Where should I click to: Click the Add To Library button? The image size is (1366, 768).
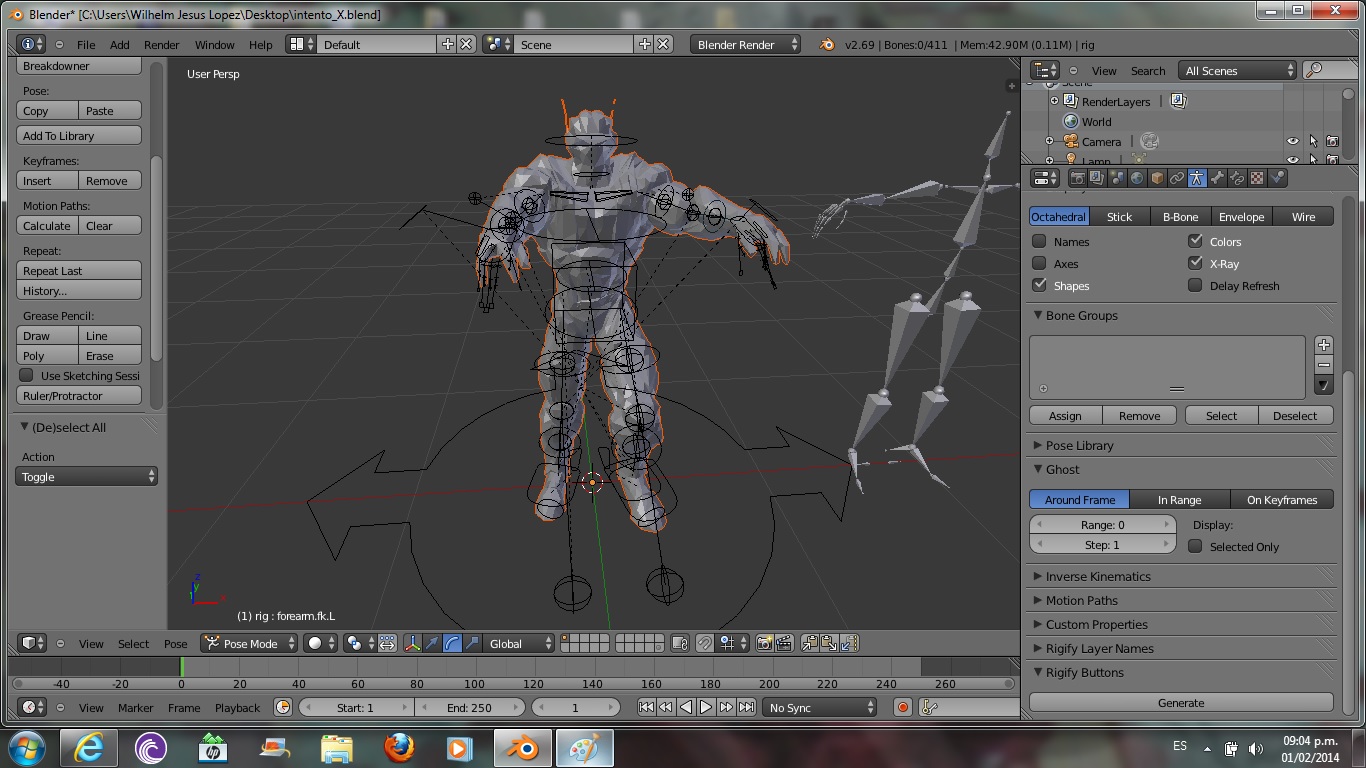click(x=79, y=135)
